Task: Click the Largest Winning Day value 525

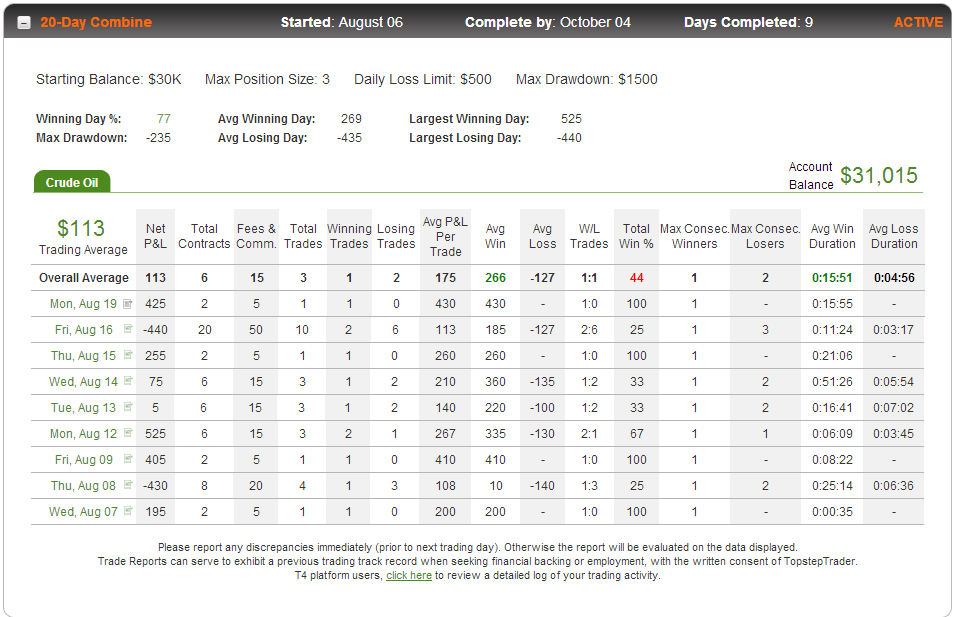Action: pos(571,119)
